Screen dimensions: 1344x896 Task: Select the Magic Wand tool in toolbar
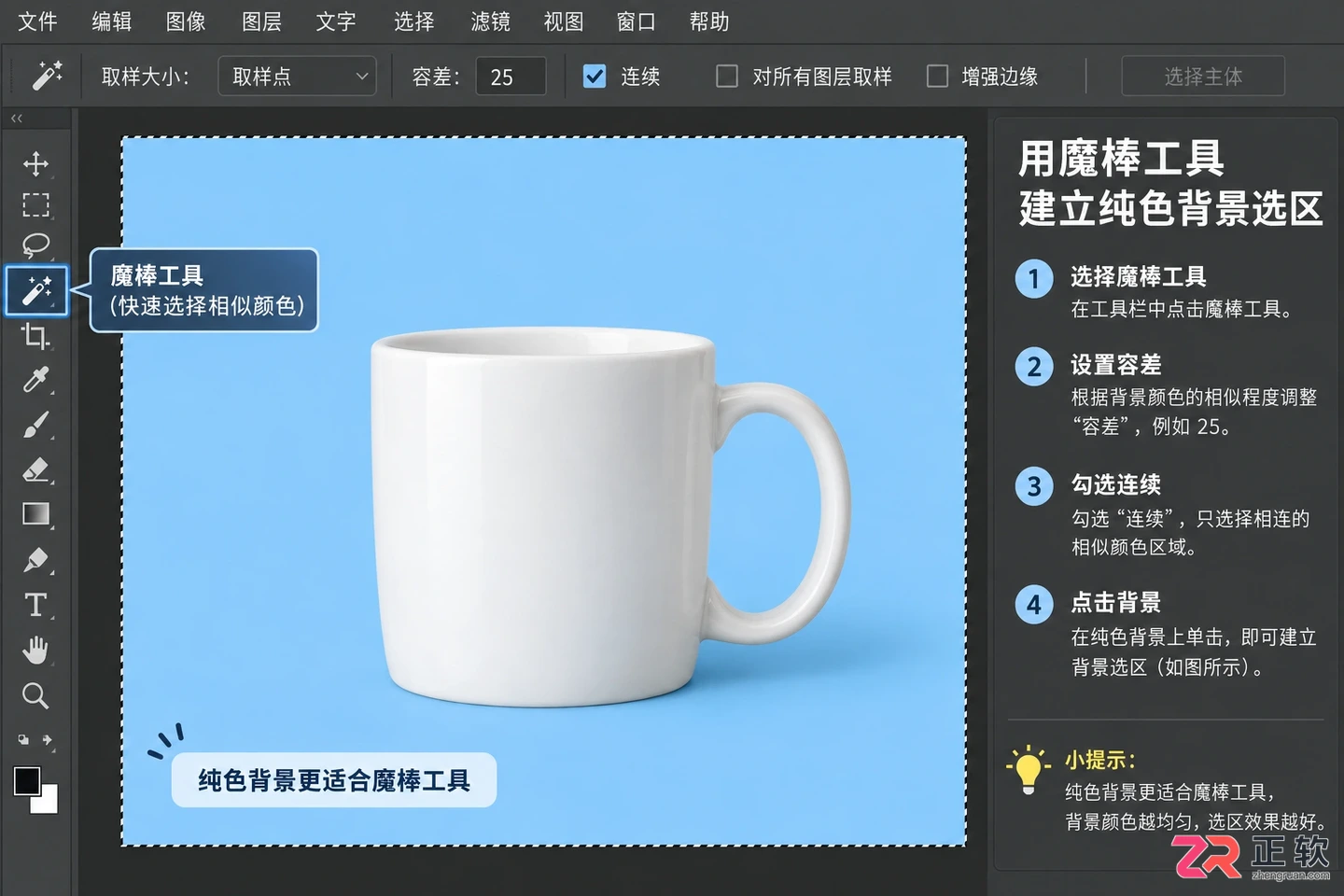36,290
